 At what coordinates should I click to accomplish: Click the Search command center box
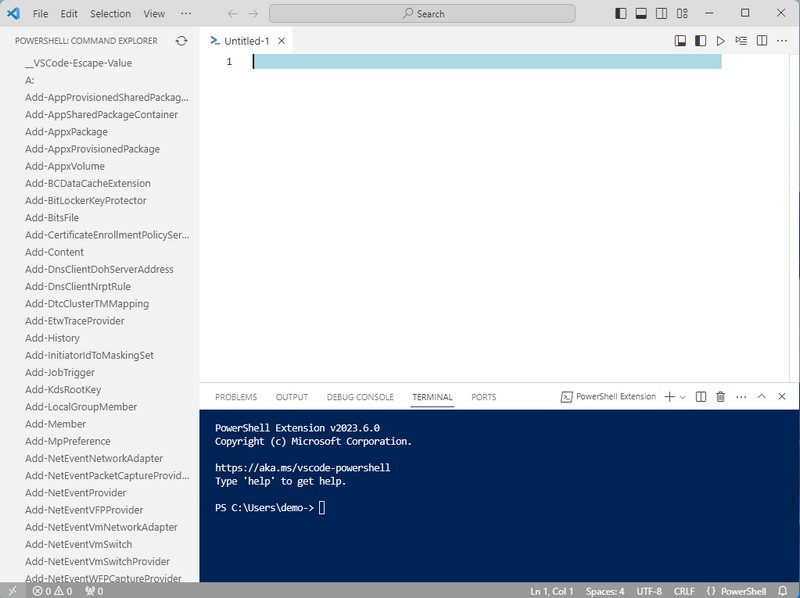tap(423, 14)
